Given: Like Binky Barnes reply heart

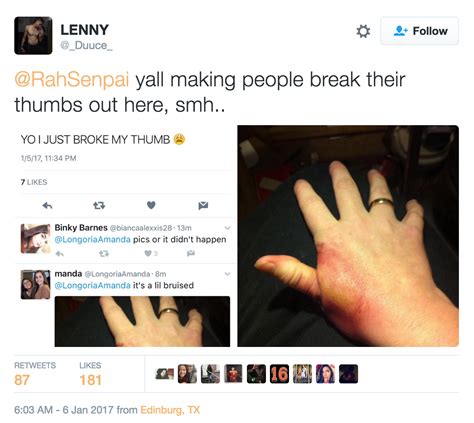Looking at the screenshot, I should point(148,254).
